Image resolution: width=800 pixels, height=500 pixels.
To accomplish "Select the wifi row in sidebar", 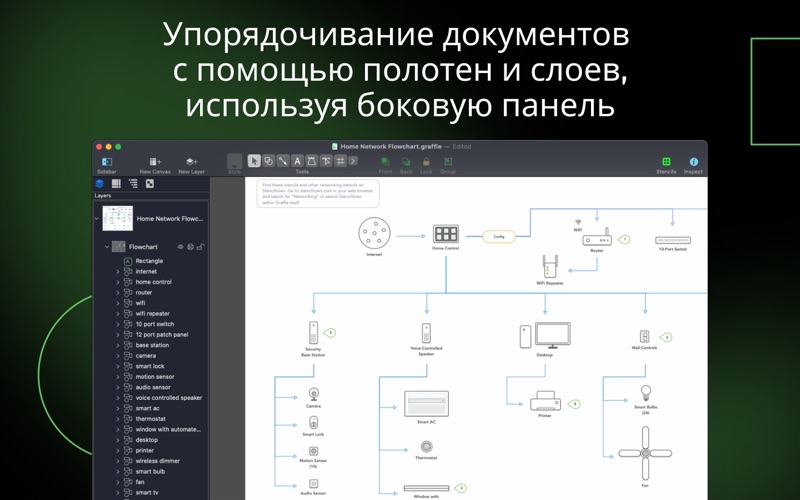I will click(151, 303).
